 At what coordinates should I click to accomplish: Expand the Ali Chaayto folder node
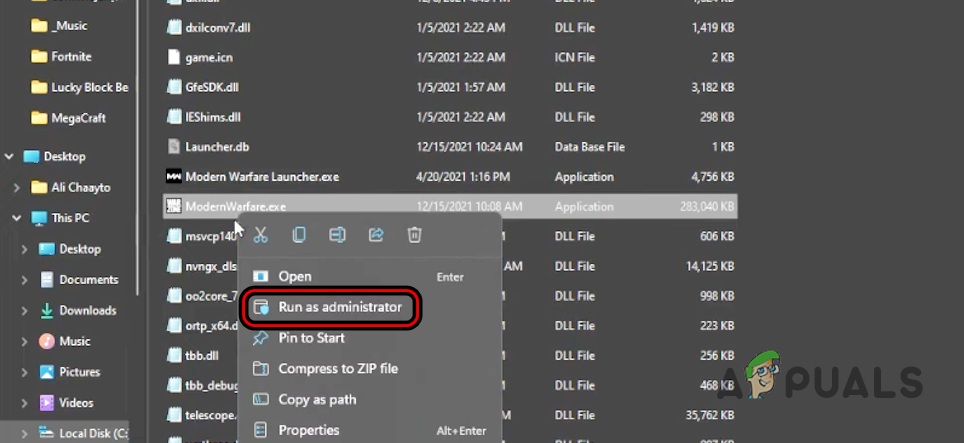click(17, 187)
